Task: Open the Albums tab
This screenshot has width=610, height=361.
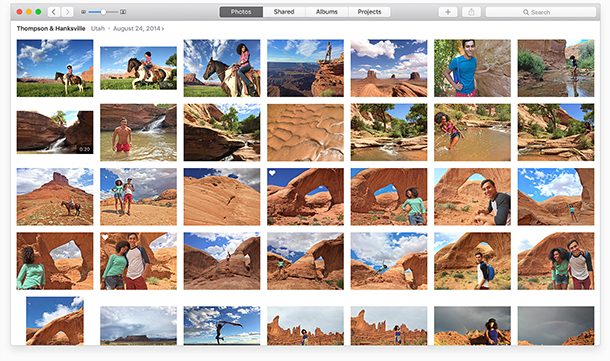Action: tap(327, 12)
